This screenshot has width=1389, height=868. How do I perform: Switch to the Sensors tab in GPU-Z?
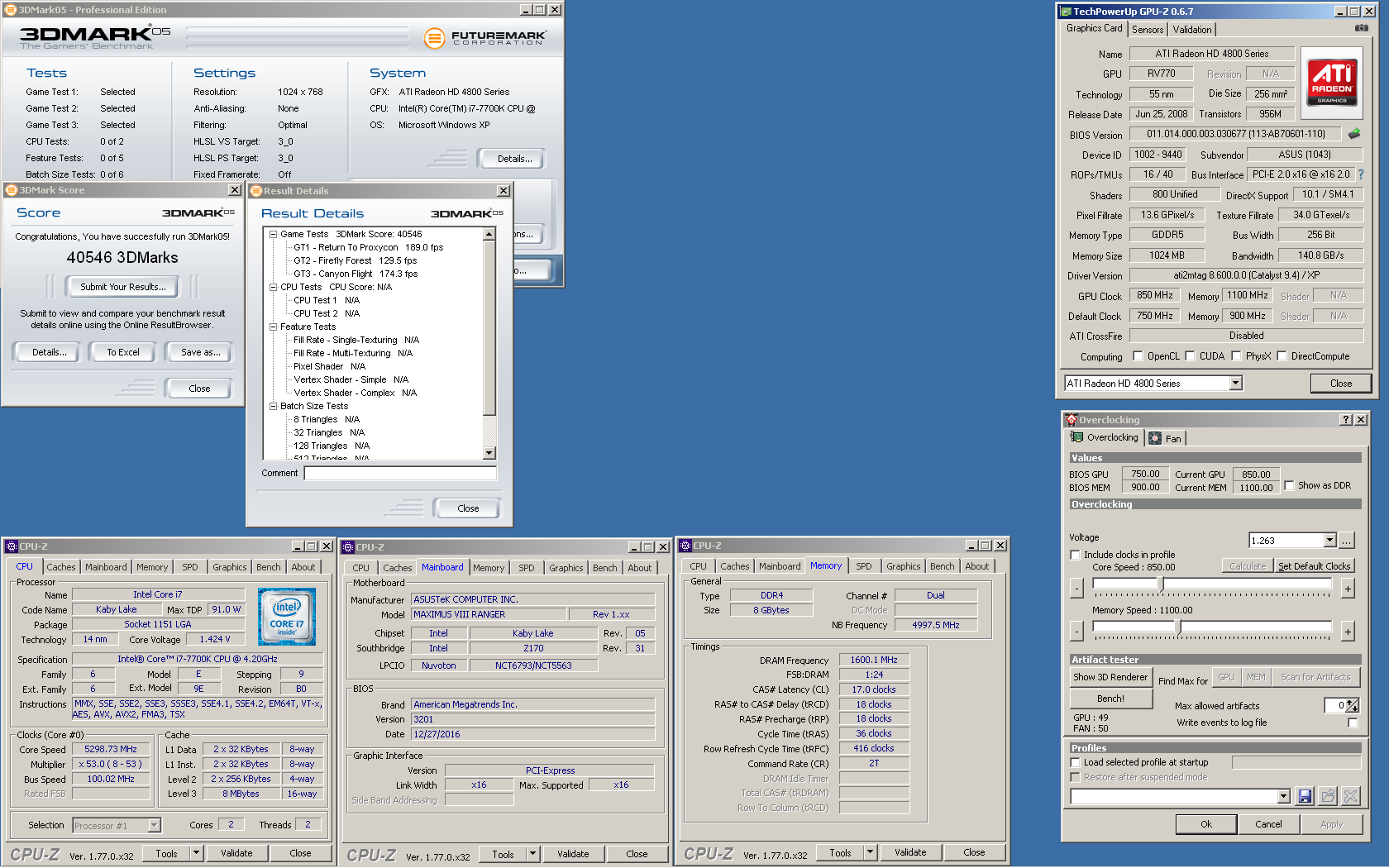coord(1148,29)
